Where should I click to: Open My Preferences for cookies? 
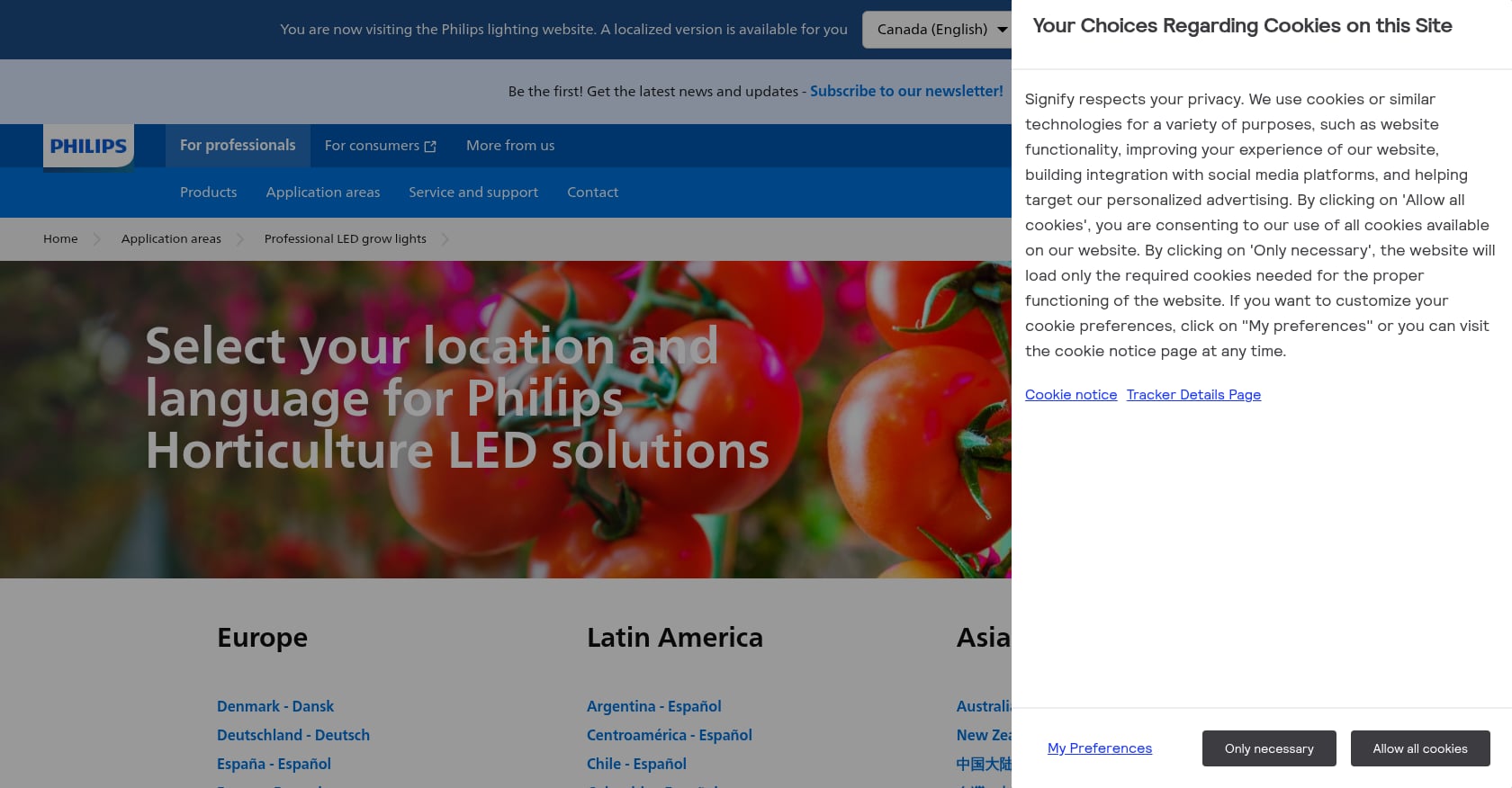point(1100,748)
